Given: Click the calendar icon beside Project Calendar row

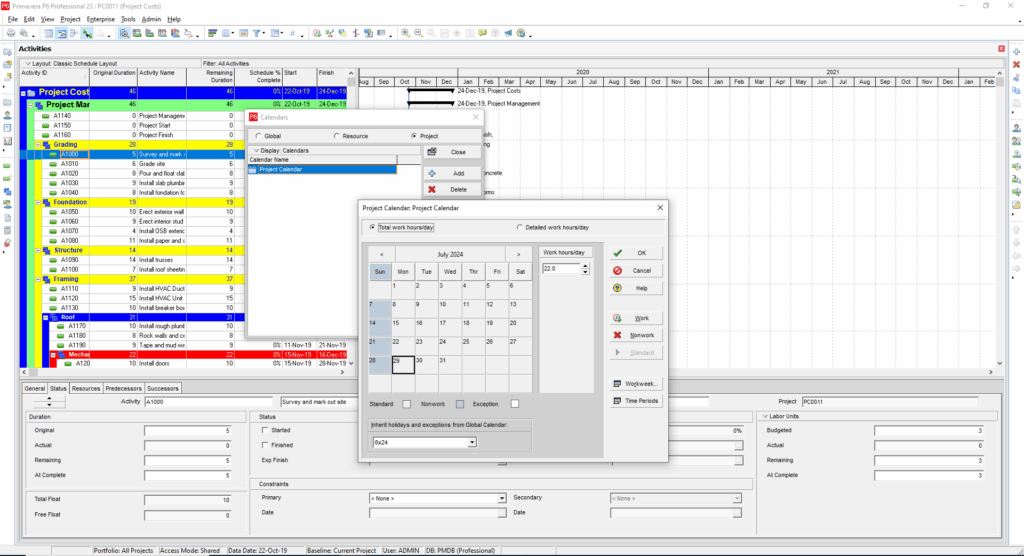Looking at the screenshot, I should pyautogui.click(x=253, y=169).
